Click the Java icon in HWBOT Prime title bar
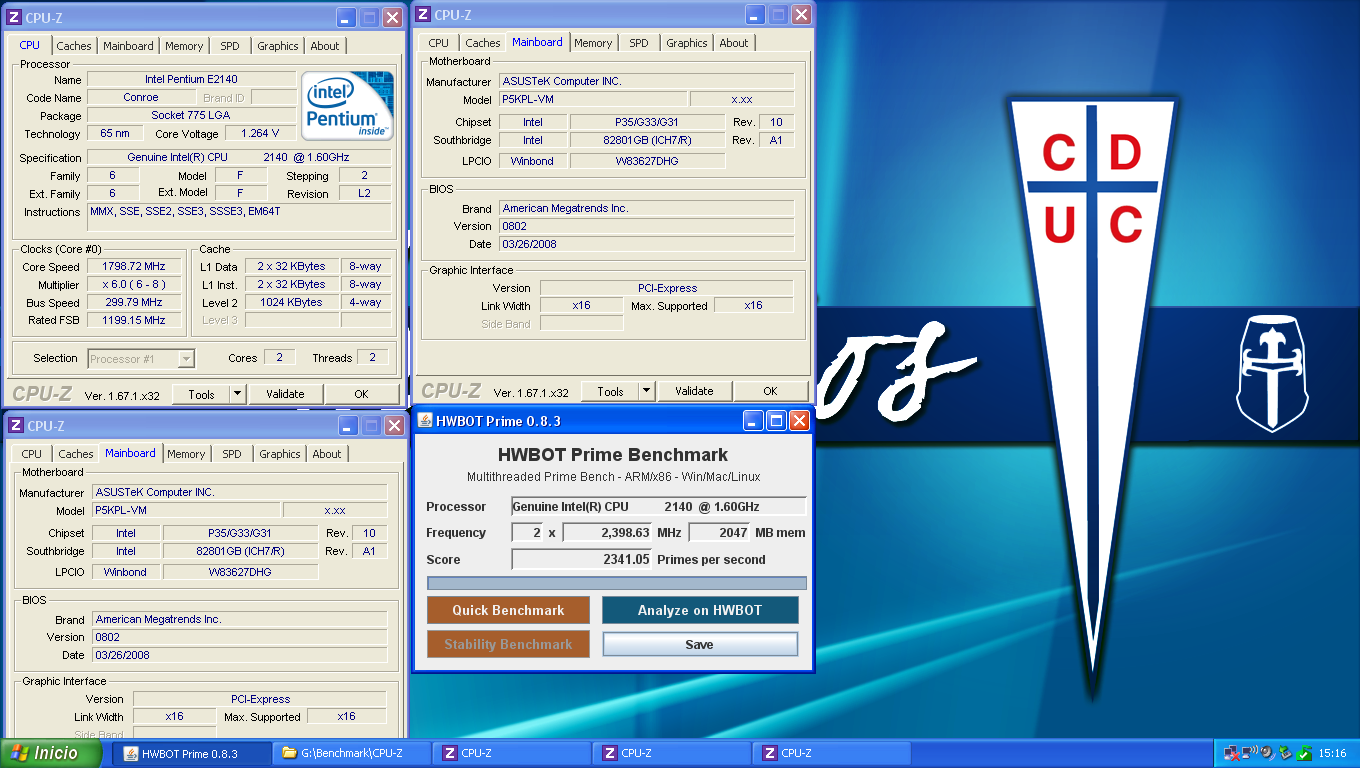Image resolution: width=1360 pixels, height=768 pixels. (425, 420)
